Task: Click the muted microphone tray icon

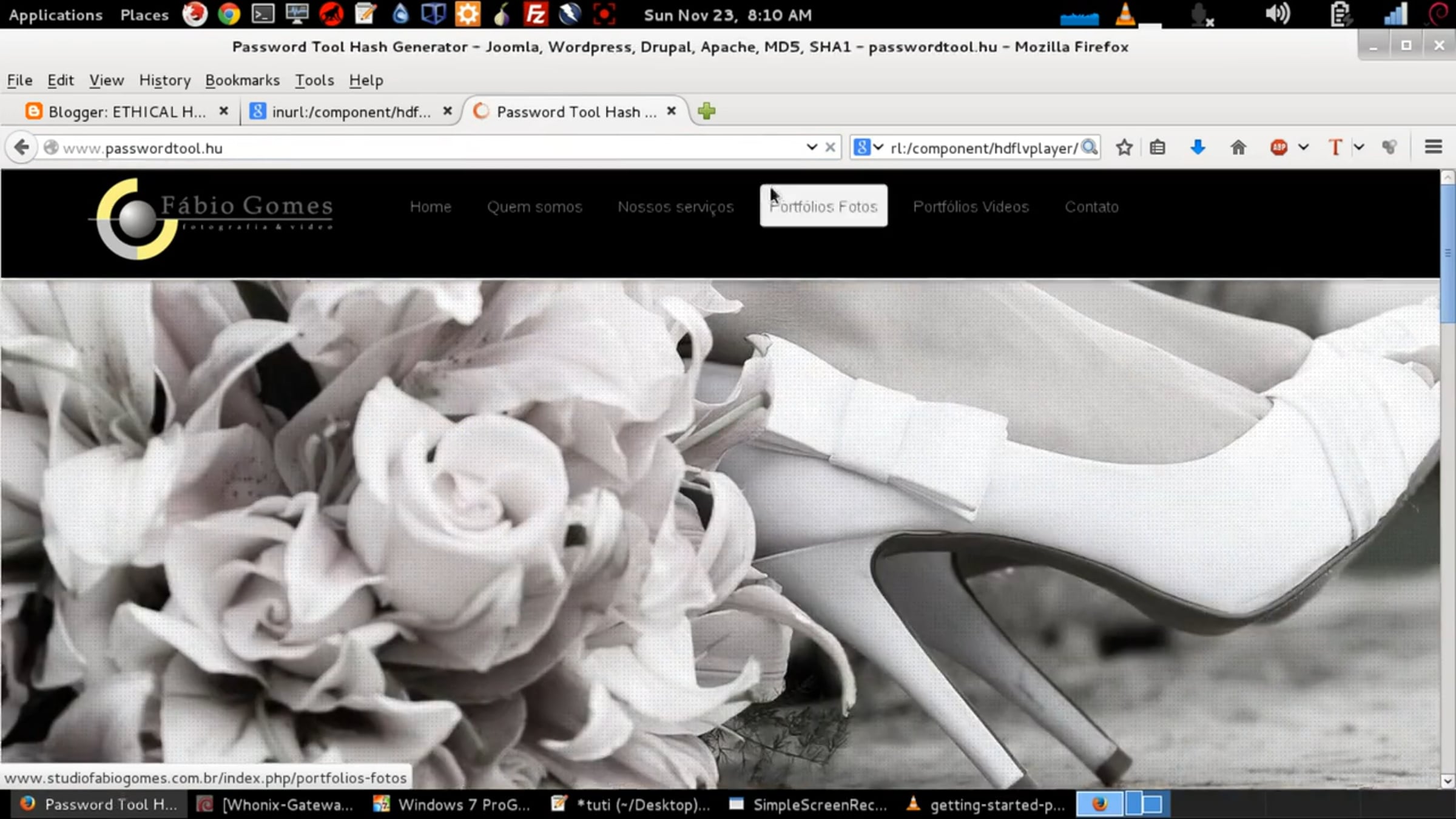Action: (1201, 15)
